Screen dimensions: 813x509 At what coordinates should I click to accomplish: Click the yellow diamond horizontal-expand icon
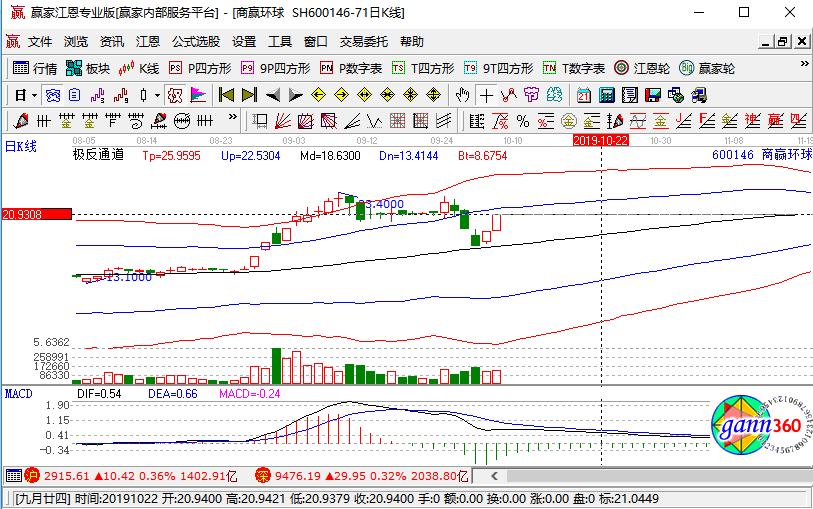tap(365, 95)
